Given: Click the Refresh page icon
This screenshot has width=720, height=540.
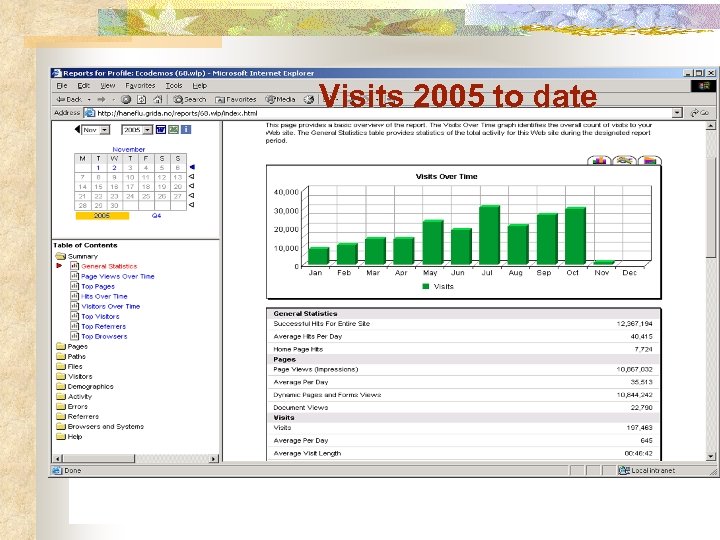Looking at the screenshot, I should pos(142,99).
